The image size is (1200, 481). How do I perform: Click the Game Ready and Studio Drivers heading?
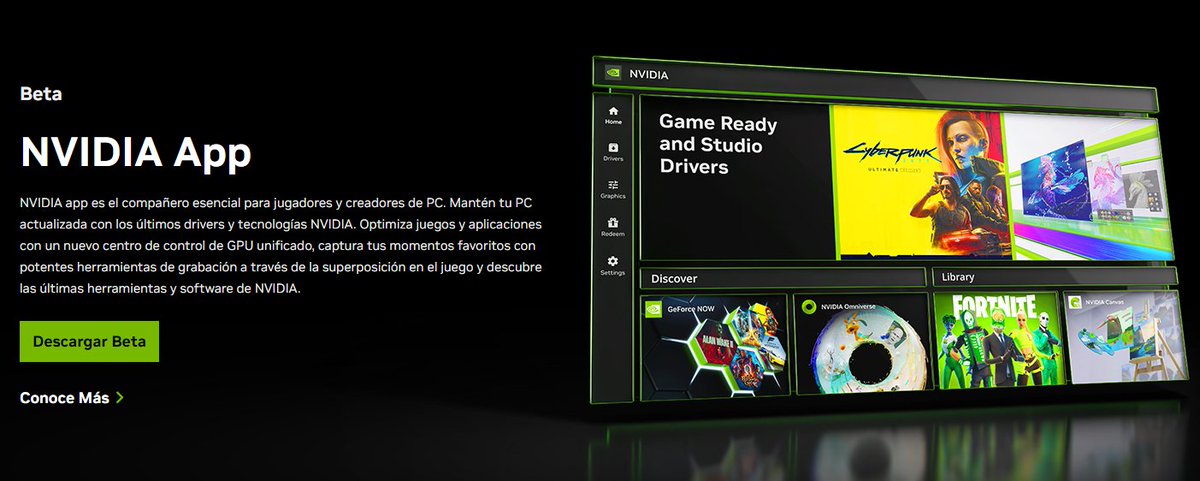point(718,145)
